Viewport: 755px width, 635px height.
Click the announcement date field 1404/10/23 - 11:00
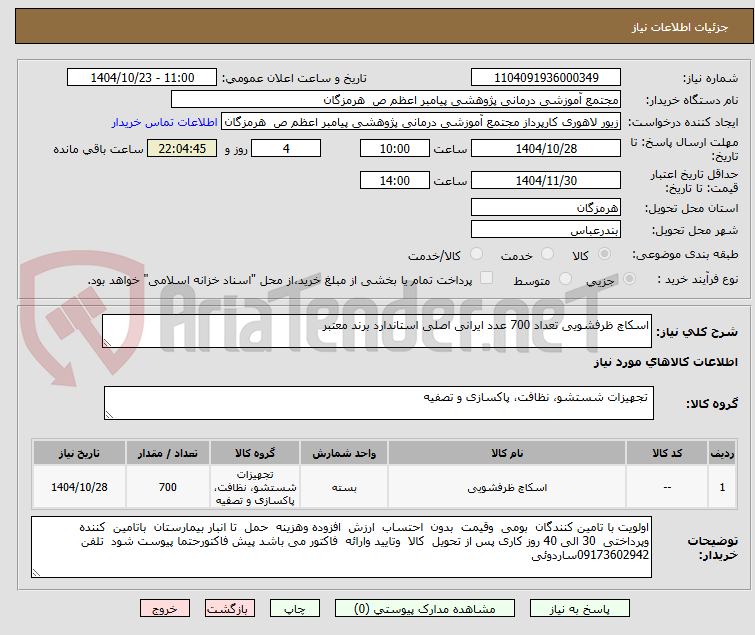click(x=142, y=78)
